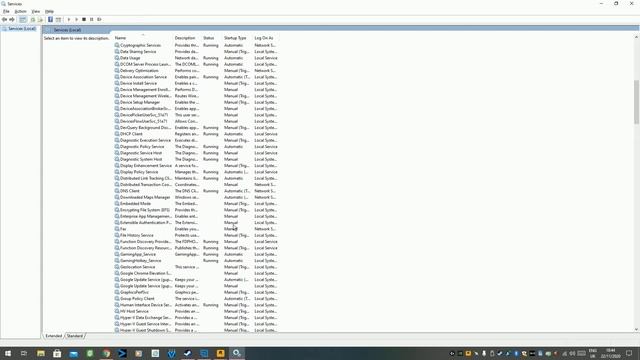This screenshot has height=360, width=640.
Task: Open the File menu
Action: coord(6,11)
